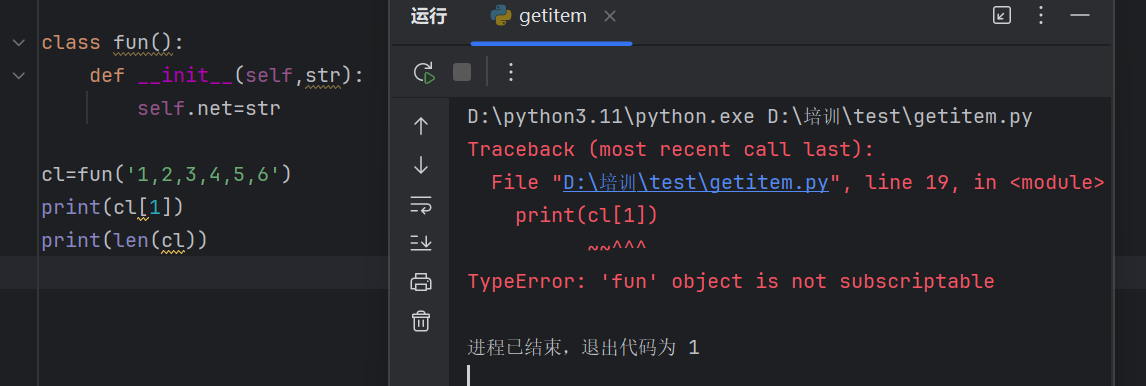The width and height of the screenshot is (1146, 386).
Task: Collapse the class fun block
Action: (18, 43)
